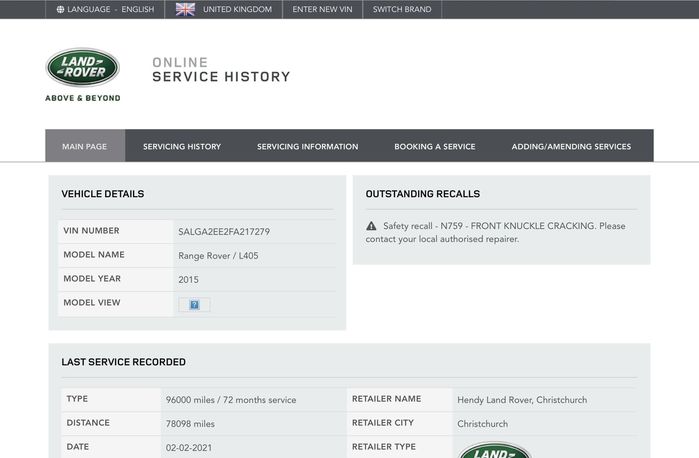Click Switch Brand in the top bar
Image resolution: width=699 pixels, height=458 pixels.
(402, 9)
